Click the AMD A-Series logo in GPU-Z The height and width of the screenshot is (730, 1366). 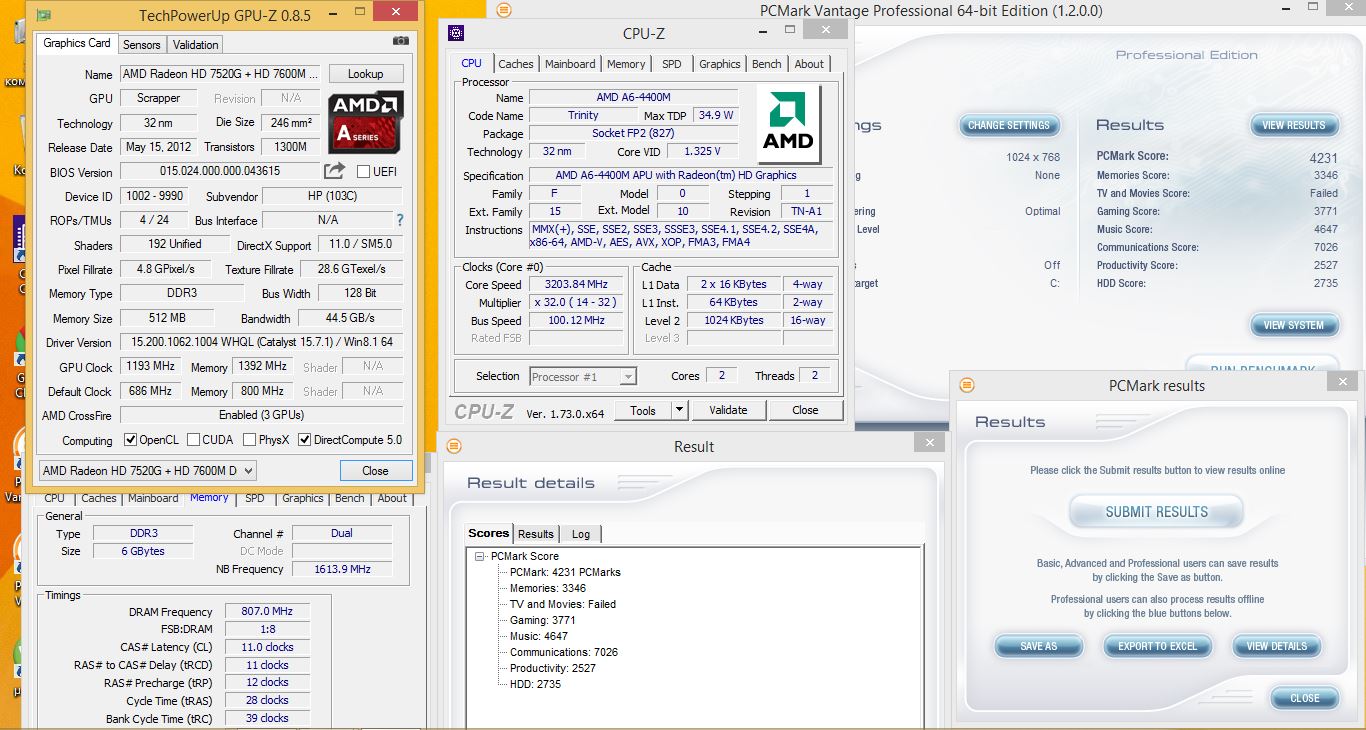[366, 122]
